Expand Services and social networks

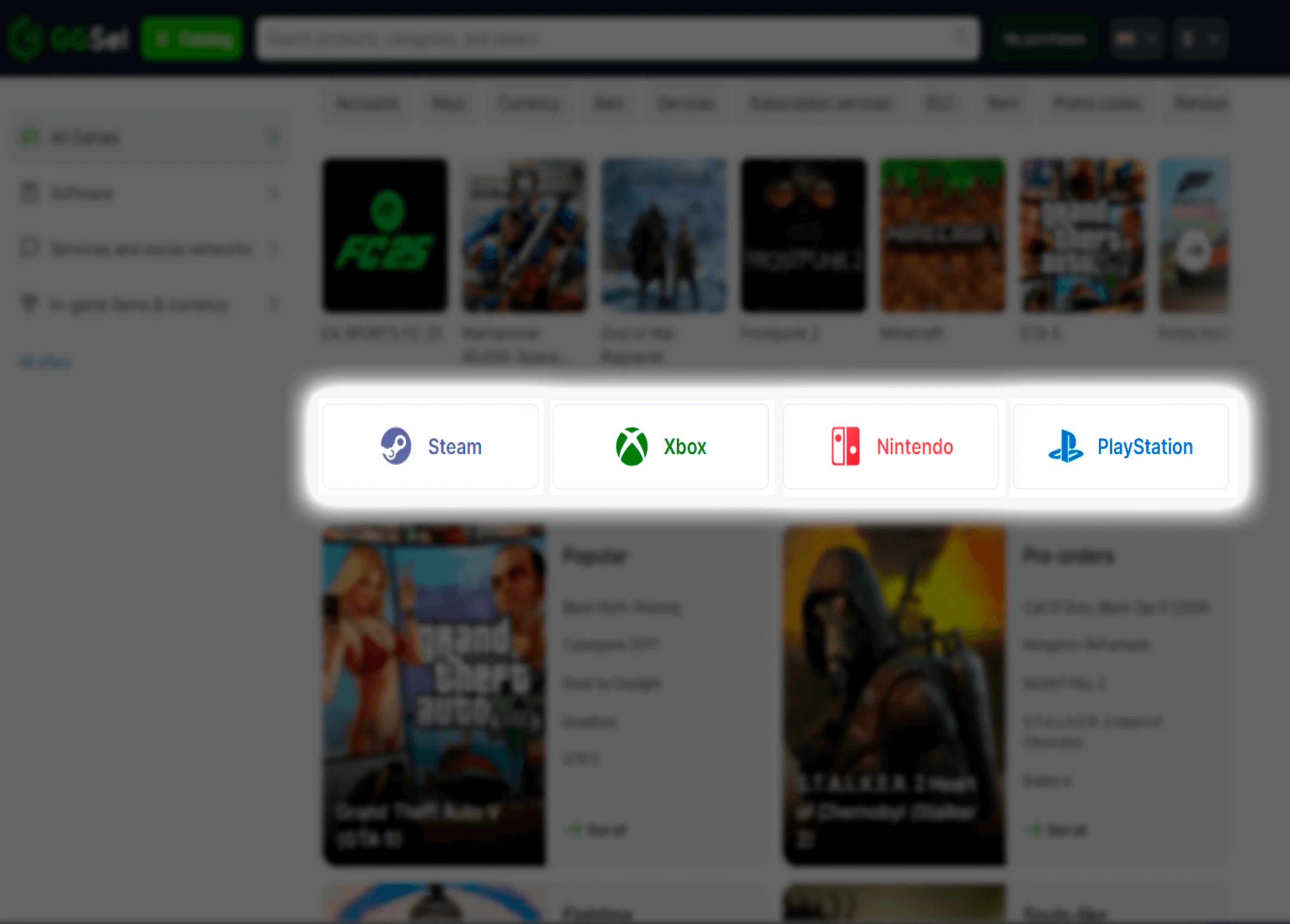point(149,249)
